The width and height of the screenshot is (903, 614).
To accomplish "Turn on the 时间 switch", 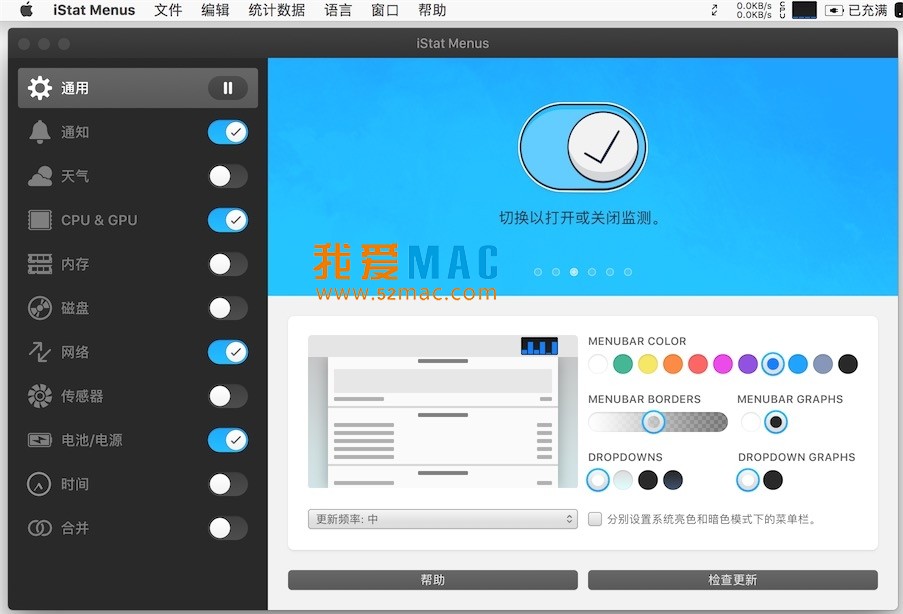I will (228, 484).
